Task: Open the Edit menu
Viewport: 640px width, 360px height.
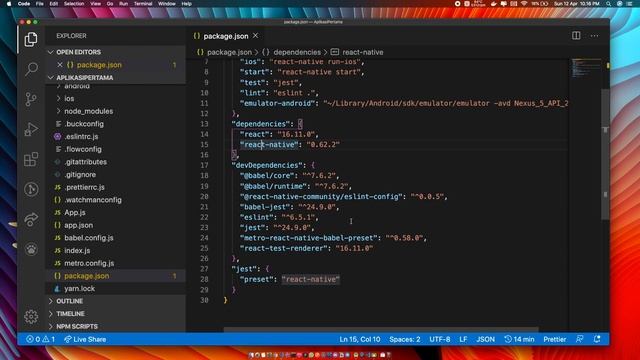Action: pyautogui.click(x=53, y=4)
